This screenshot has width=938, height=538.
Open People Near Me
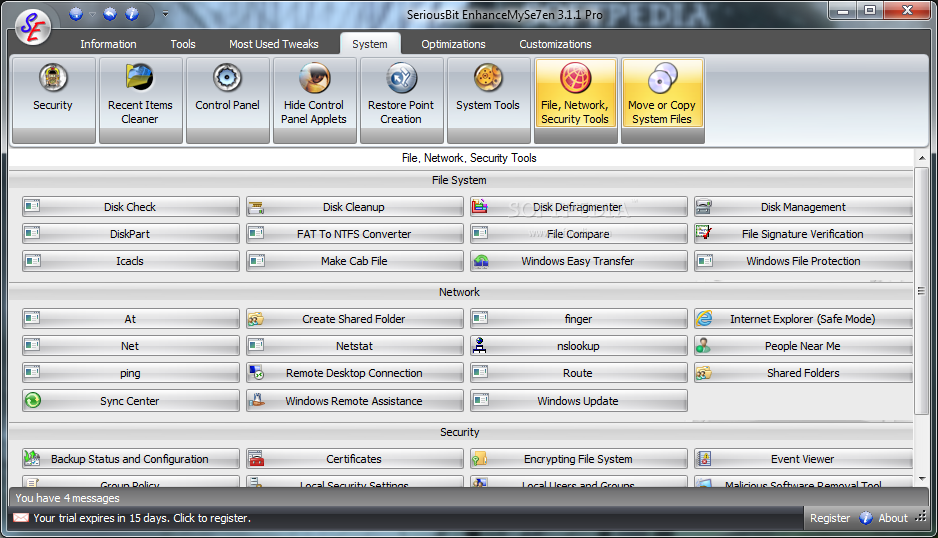click(803, 346)
